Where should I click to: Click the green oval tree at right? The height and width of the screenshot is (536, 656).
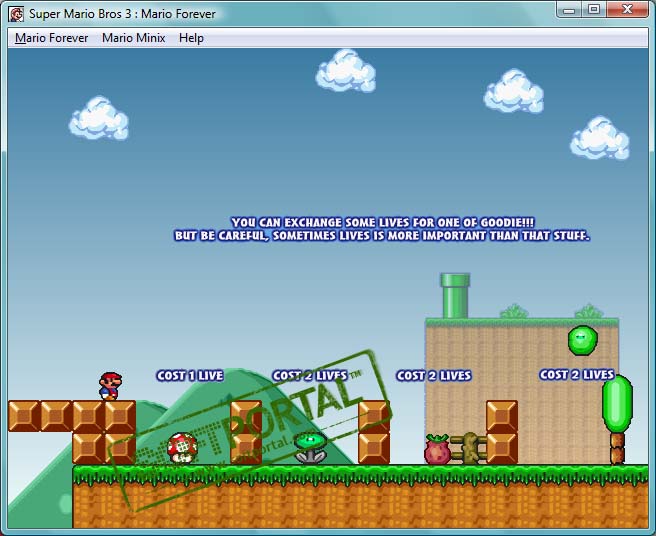click(x=617, y=420)
